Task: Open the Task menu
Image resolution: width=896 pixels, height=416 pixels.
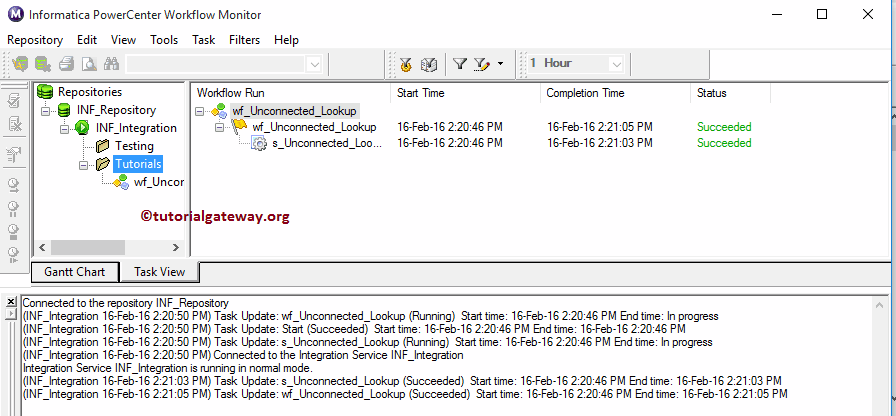Action: (203, 40)
